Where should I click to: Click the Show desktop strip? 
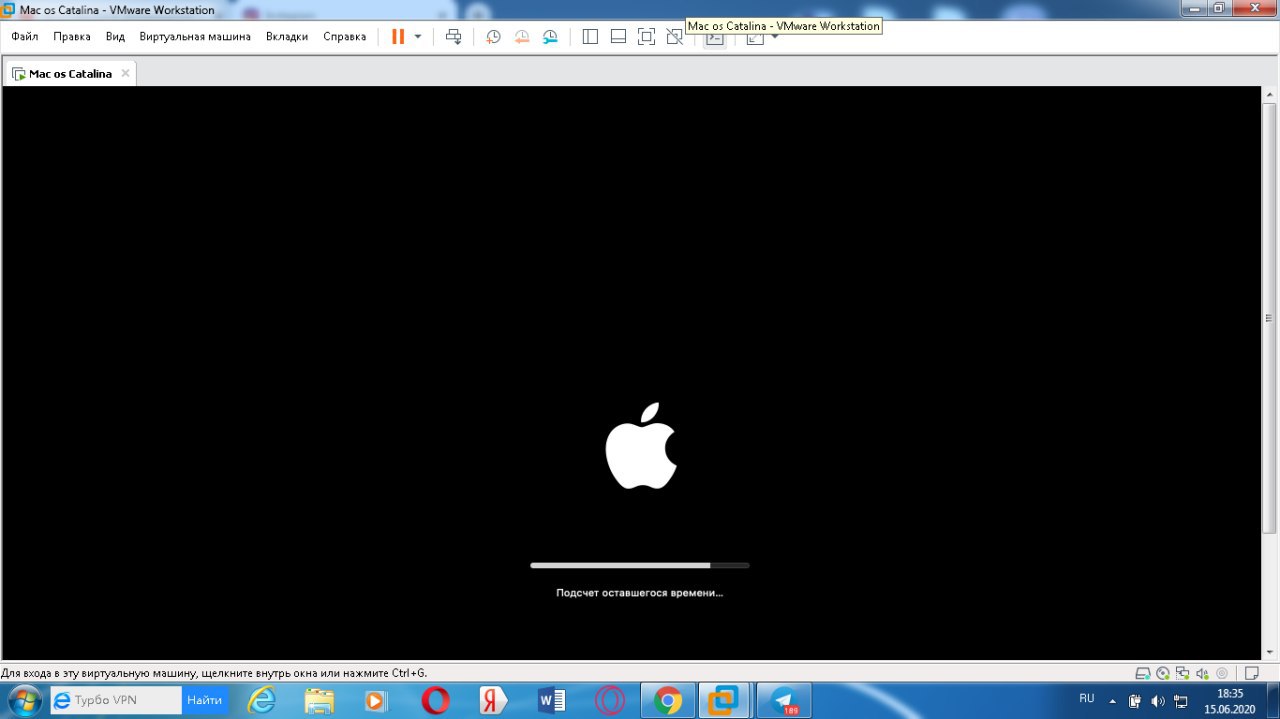coord(1272,700)
